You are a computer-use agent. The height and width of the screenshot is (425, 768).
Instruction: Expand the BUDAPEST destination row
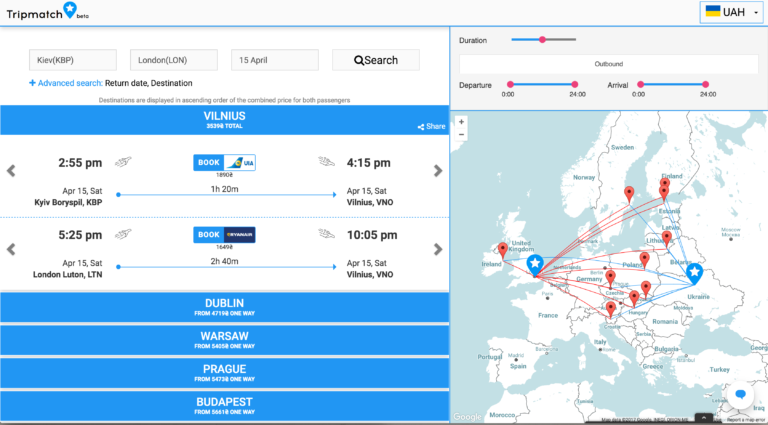tap(224, 406)
